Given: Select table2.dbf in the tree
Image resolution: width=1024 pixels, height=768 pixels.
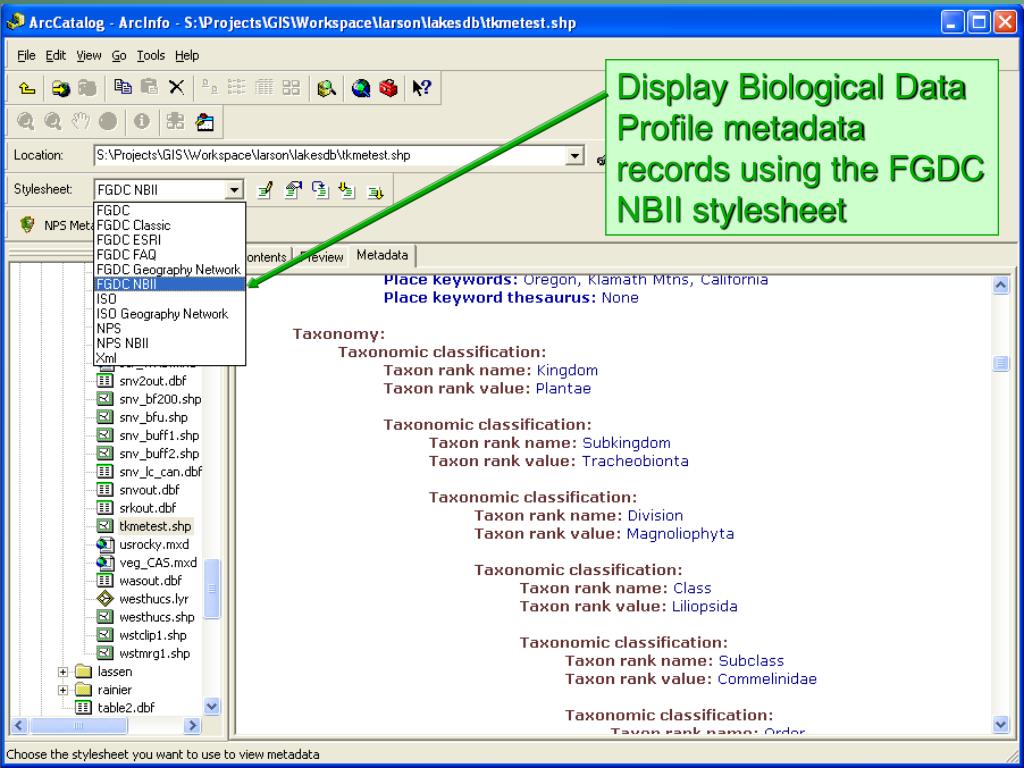Looking at the screenshot, I should (x=127, y=707).
